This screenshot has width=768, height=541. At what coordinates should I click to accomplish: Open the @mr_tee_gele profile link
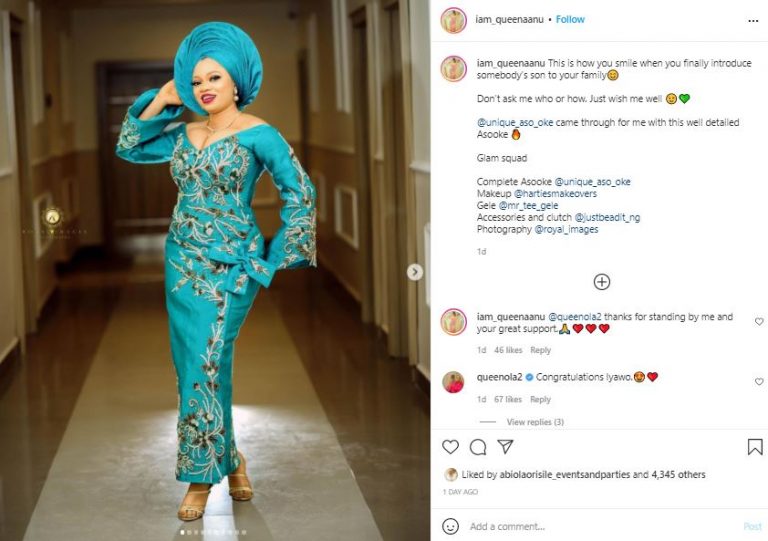click(x=528, y=206)
